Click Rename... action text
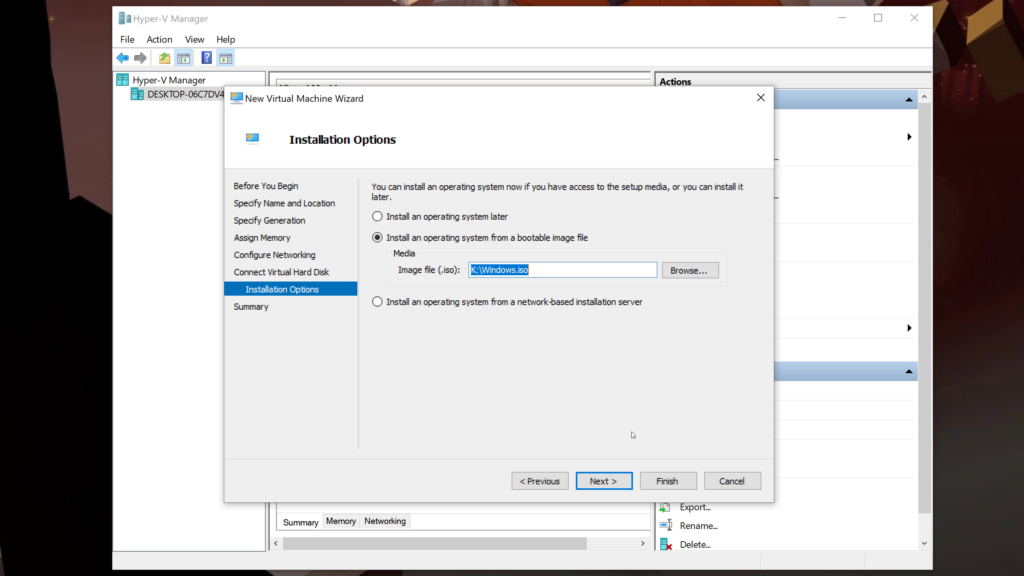Viewport: 1024px width, 576px height. pos(698,526)
